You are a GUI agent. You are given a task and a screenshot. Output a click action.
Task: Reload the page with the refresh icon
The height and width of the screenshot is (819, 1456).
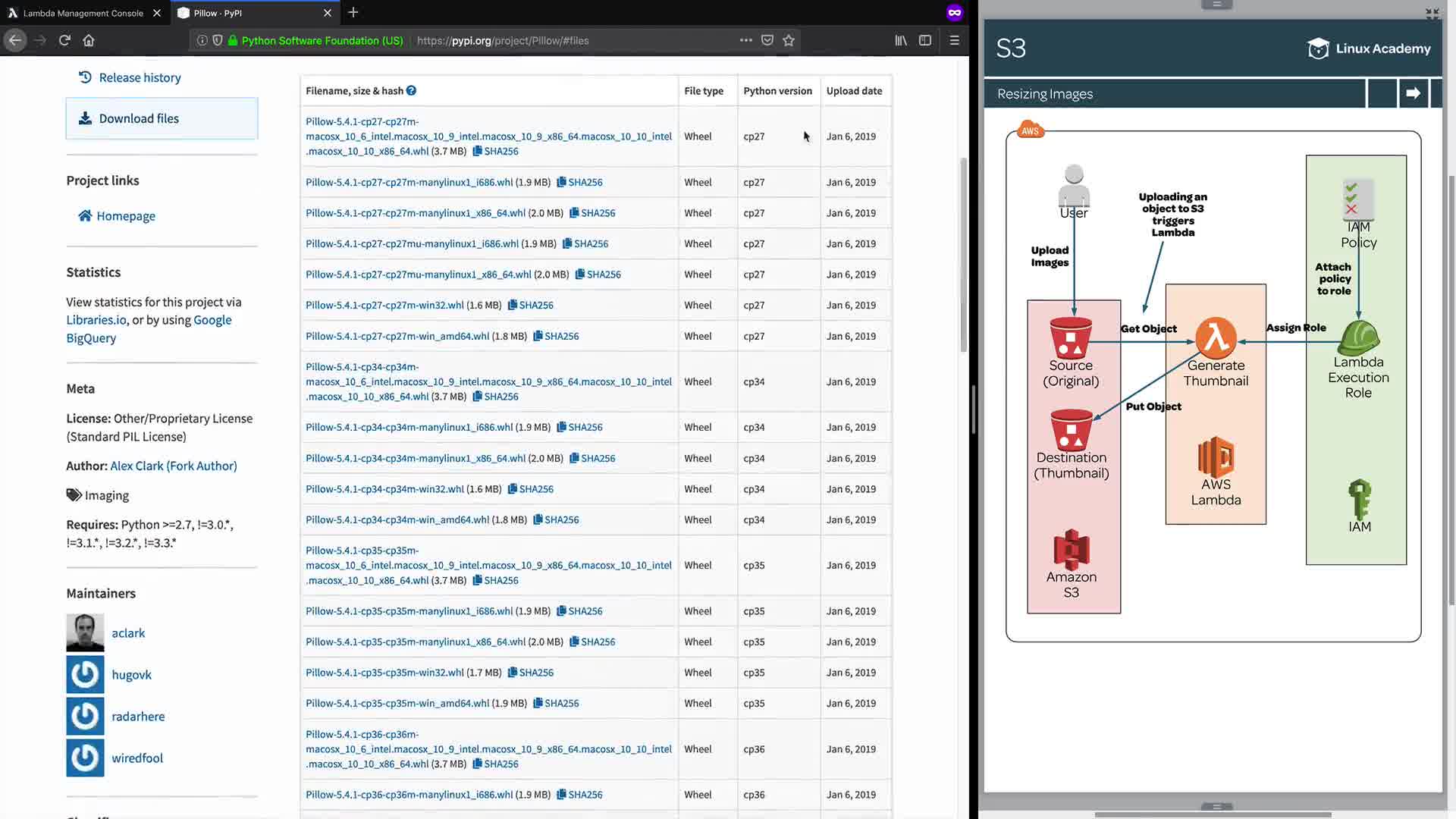[64, 40]
